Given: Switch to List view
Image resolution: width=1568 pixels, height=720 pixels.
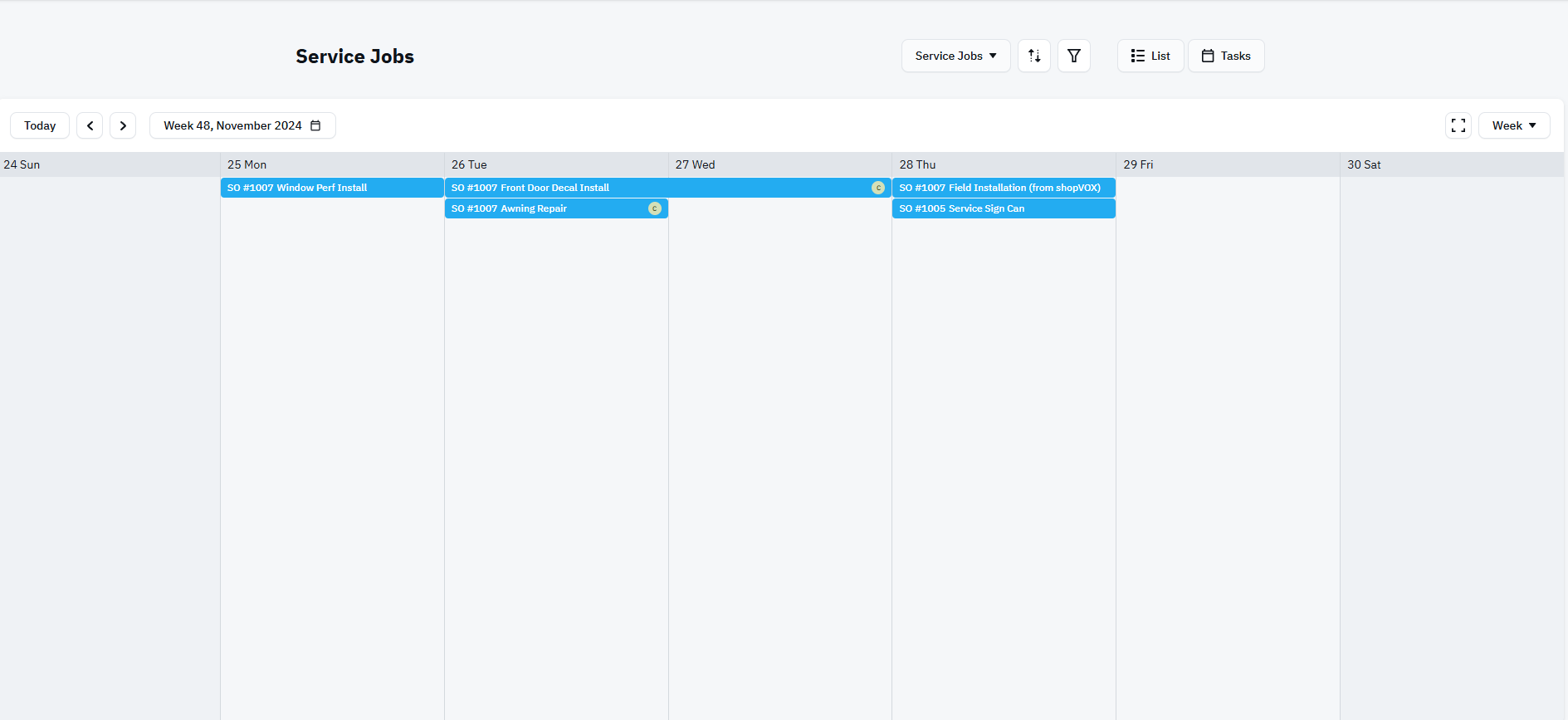Looking at the screenshot, I should (x=1150, y=56).
